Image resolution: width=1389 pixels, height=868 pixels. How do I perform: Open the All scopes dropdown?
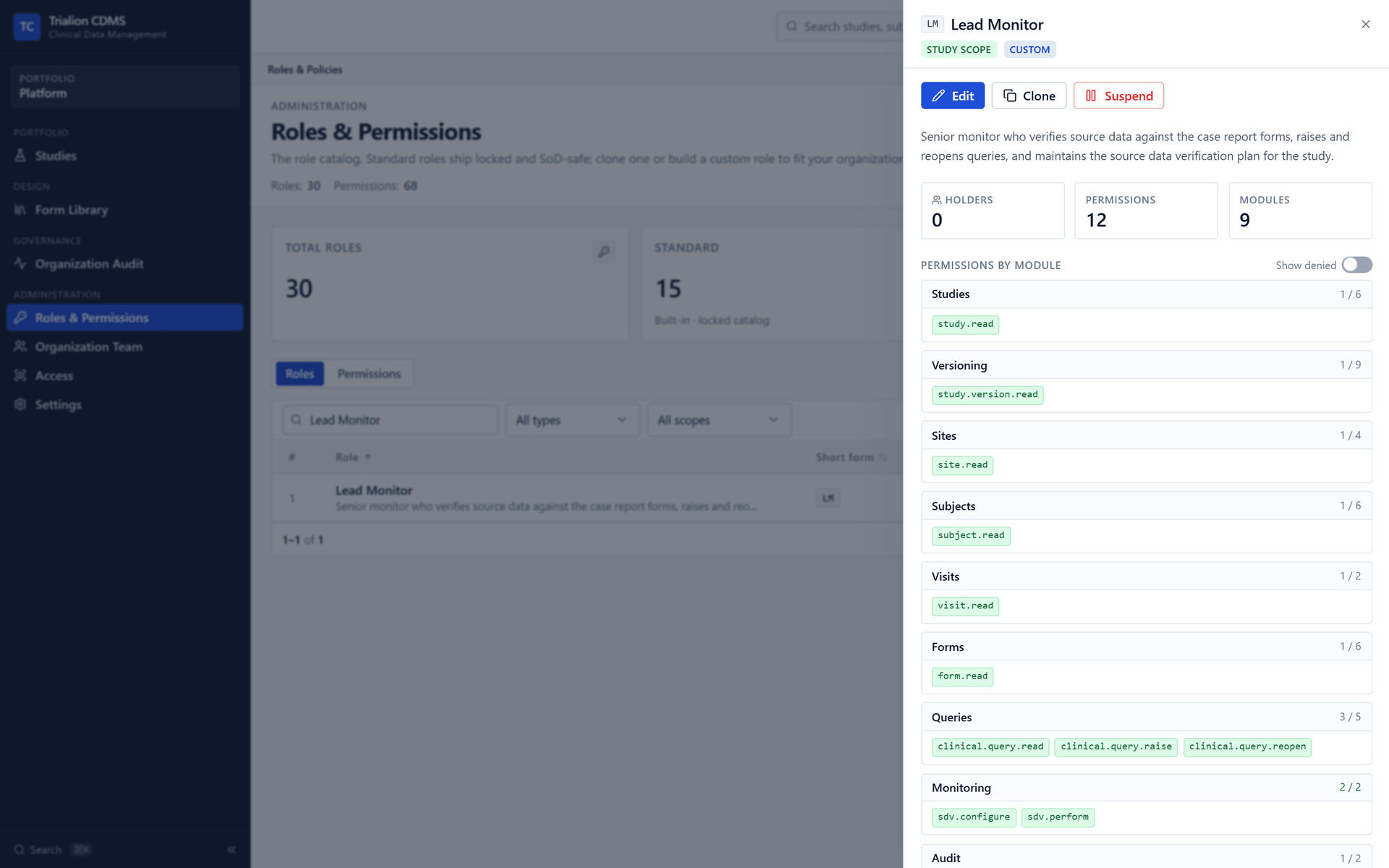click(x=718, y=420)
